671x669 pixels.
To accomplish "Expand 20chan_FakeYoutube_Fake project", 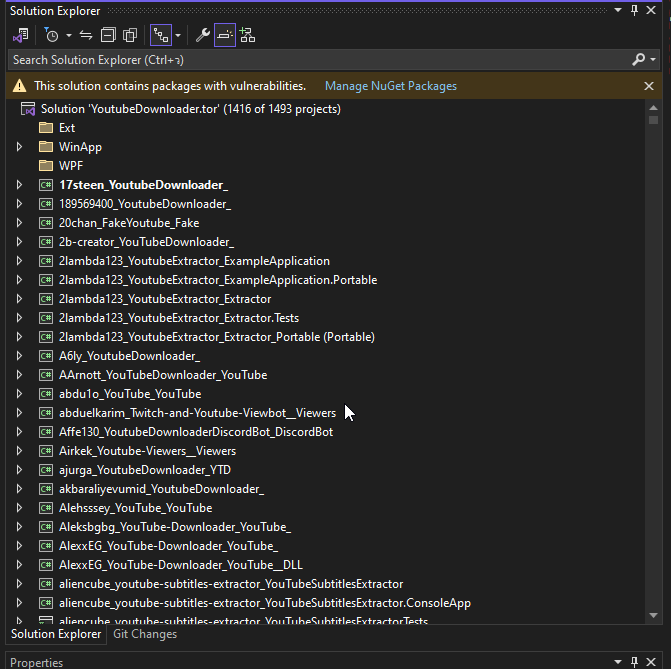I will pyautogui.click(x=19, y=223).
